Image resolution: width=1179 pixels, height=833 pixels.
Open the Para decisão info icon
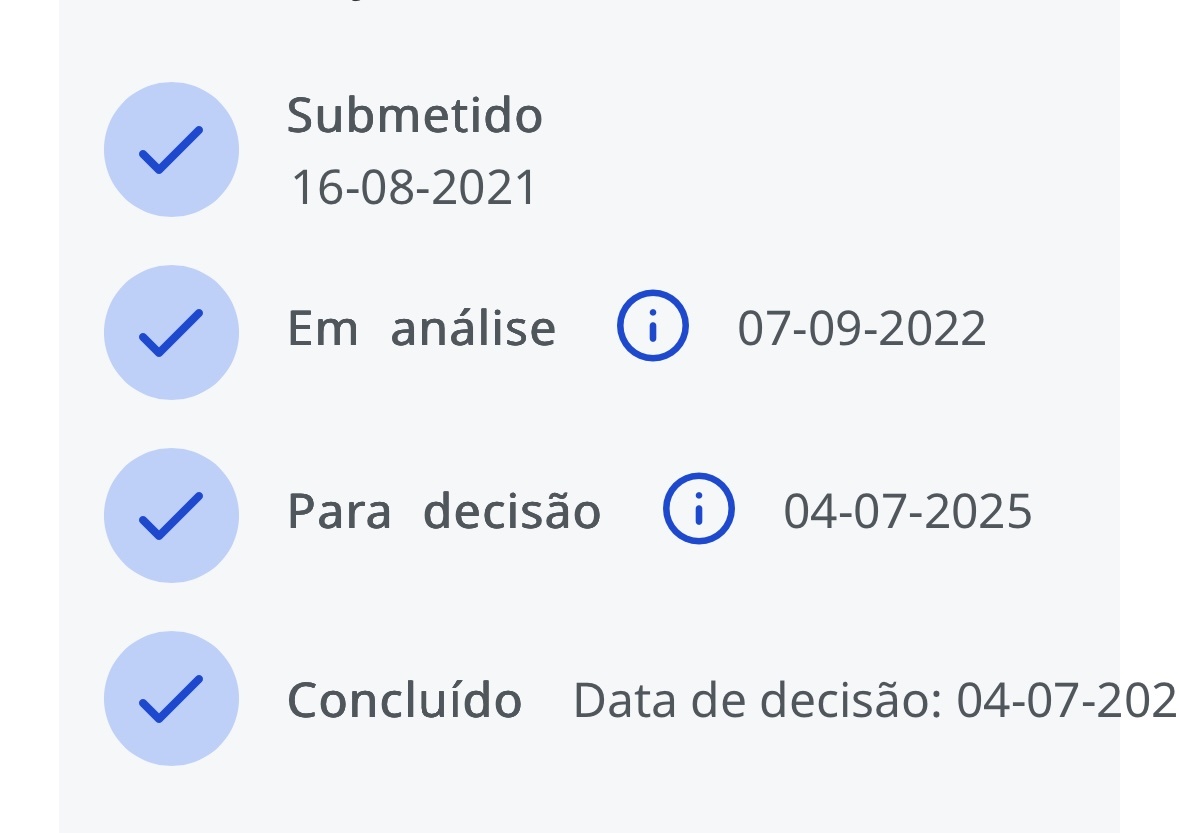pos(699,509)
